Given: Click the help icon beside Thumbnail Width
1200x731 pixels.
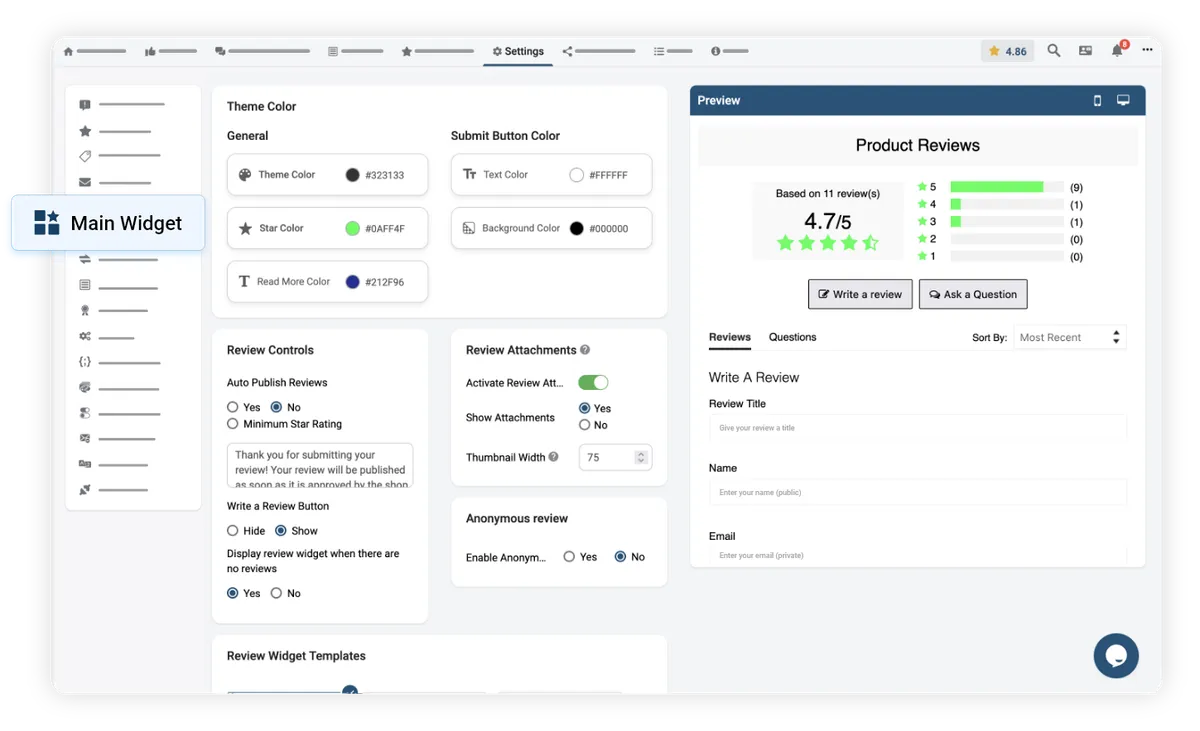Looking at the screenshot, I should (554, 457).
